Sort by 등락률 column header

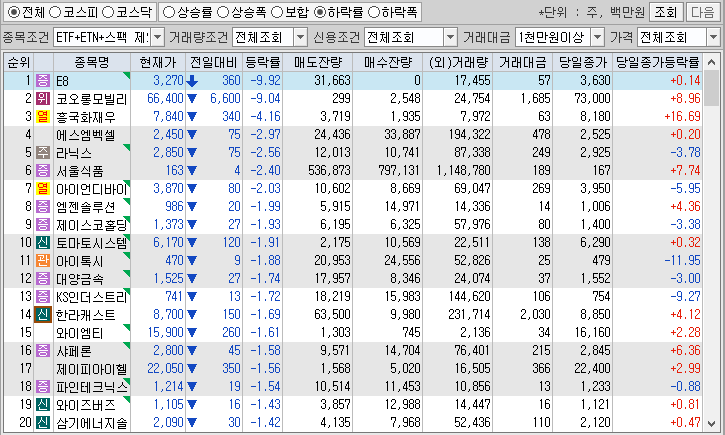(x=263, y=62)
